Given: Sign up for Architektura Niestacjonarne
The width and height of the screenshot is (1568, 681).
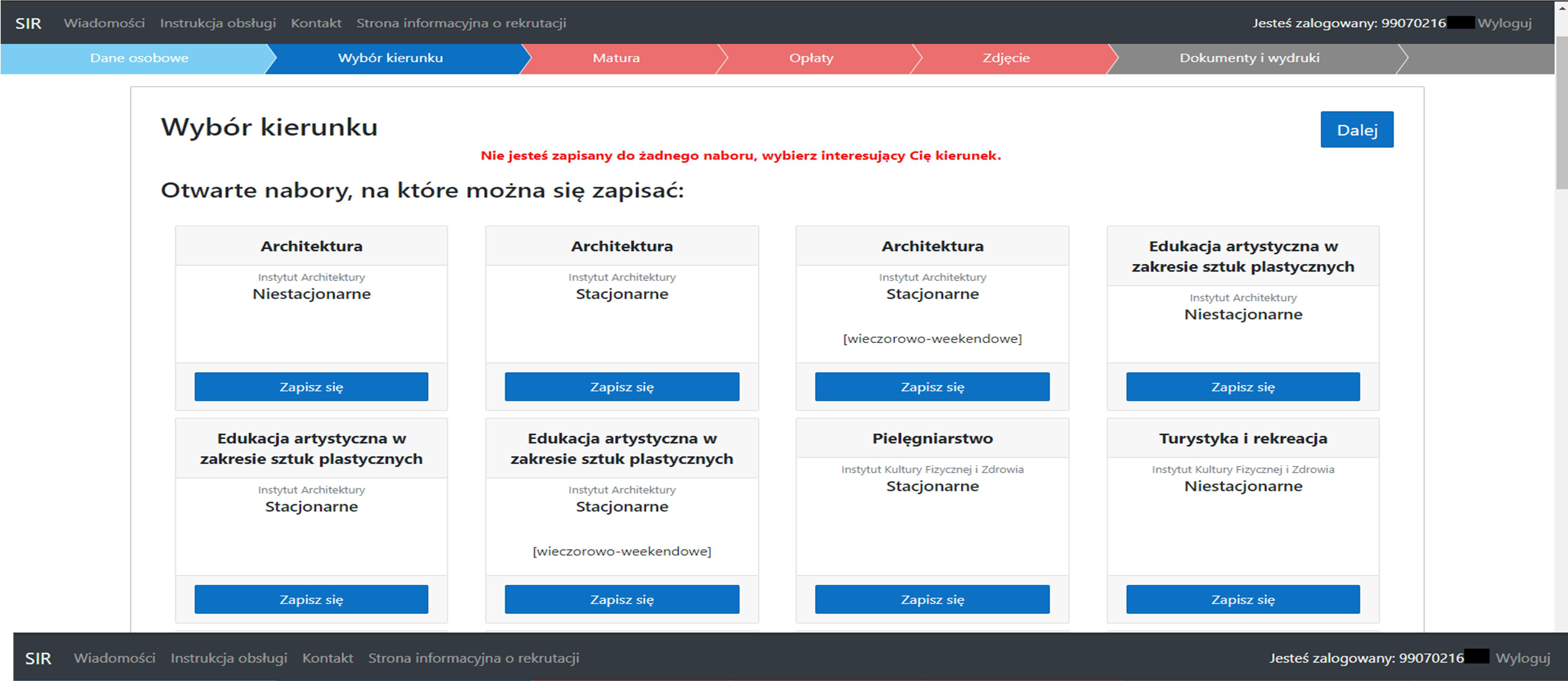Looking at the screenshot, I should click(x=311, y=387).
